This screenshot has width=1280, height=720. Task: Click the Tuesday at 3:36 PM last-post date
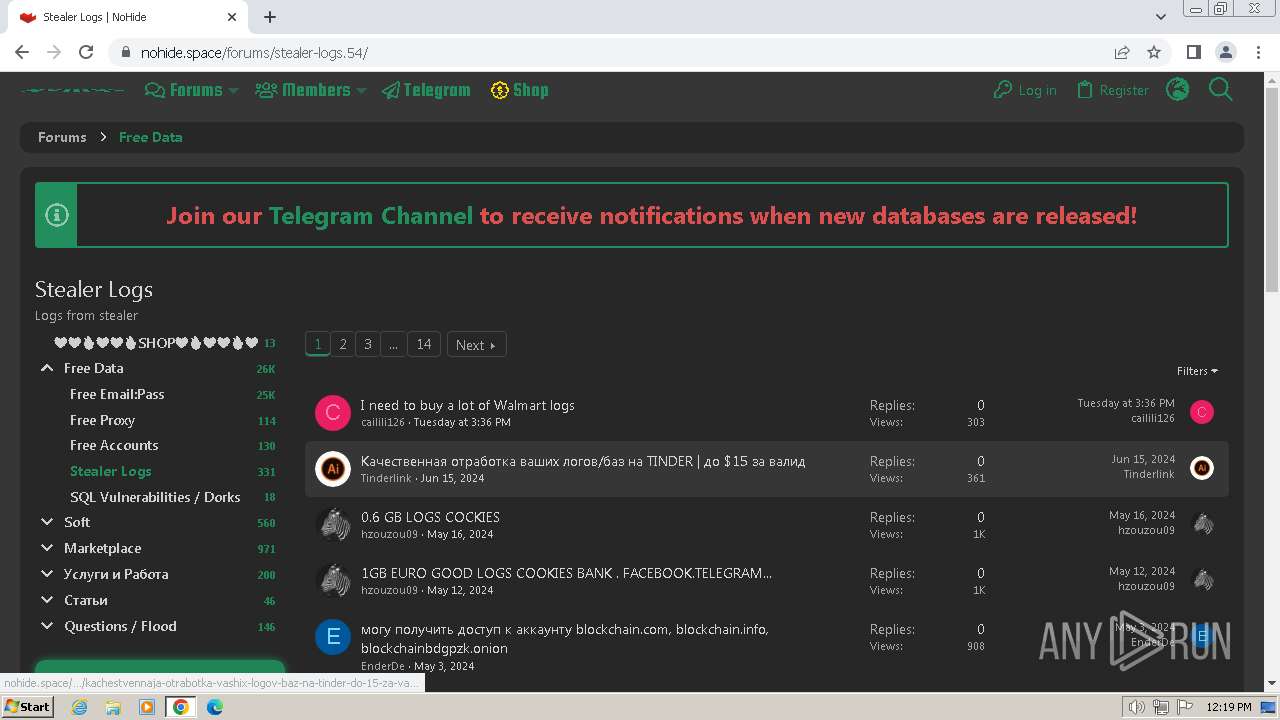point(1126,403)
